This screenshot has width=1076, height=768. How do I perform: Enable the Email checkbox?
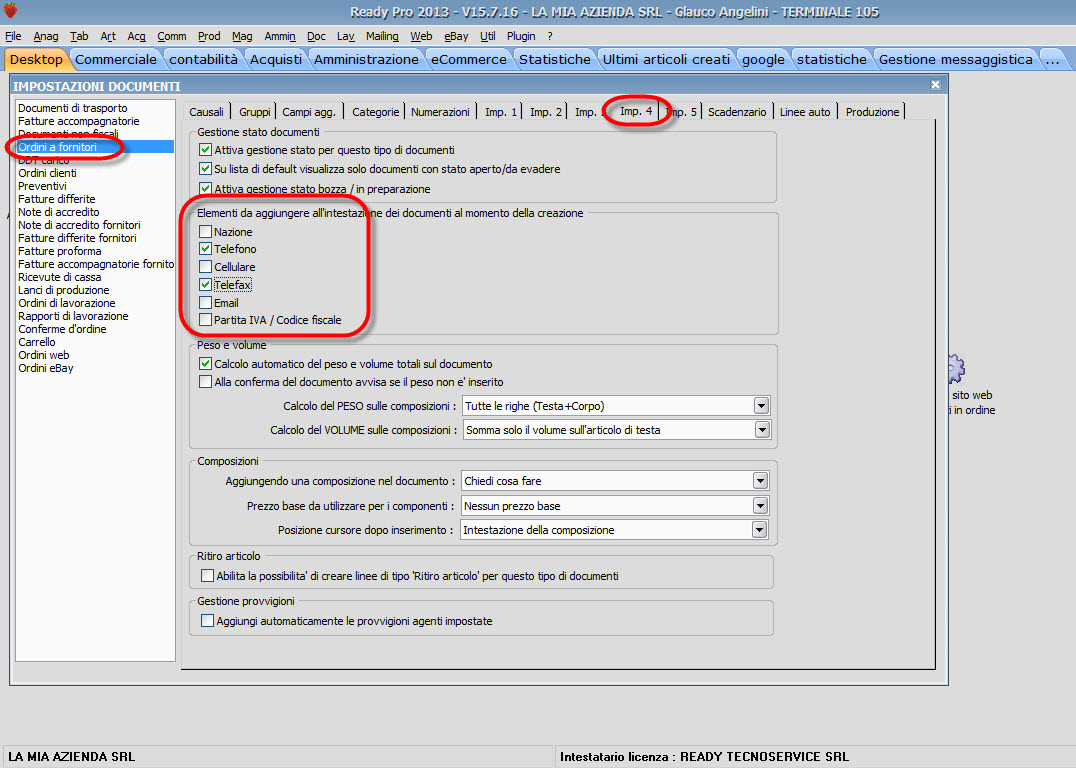(205, 302)
